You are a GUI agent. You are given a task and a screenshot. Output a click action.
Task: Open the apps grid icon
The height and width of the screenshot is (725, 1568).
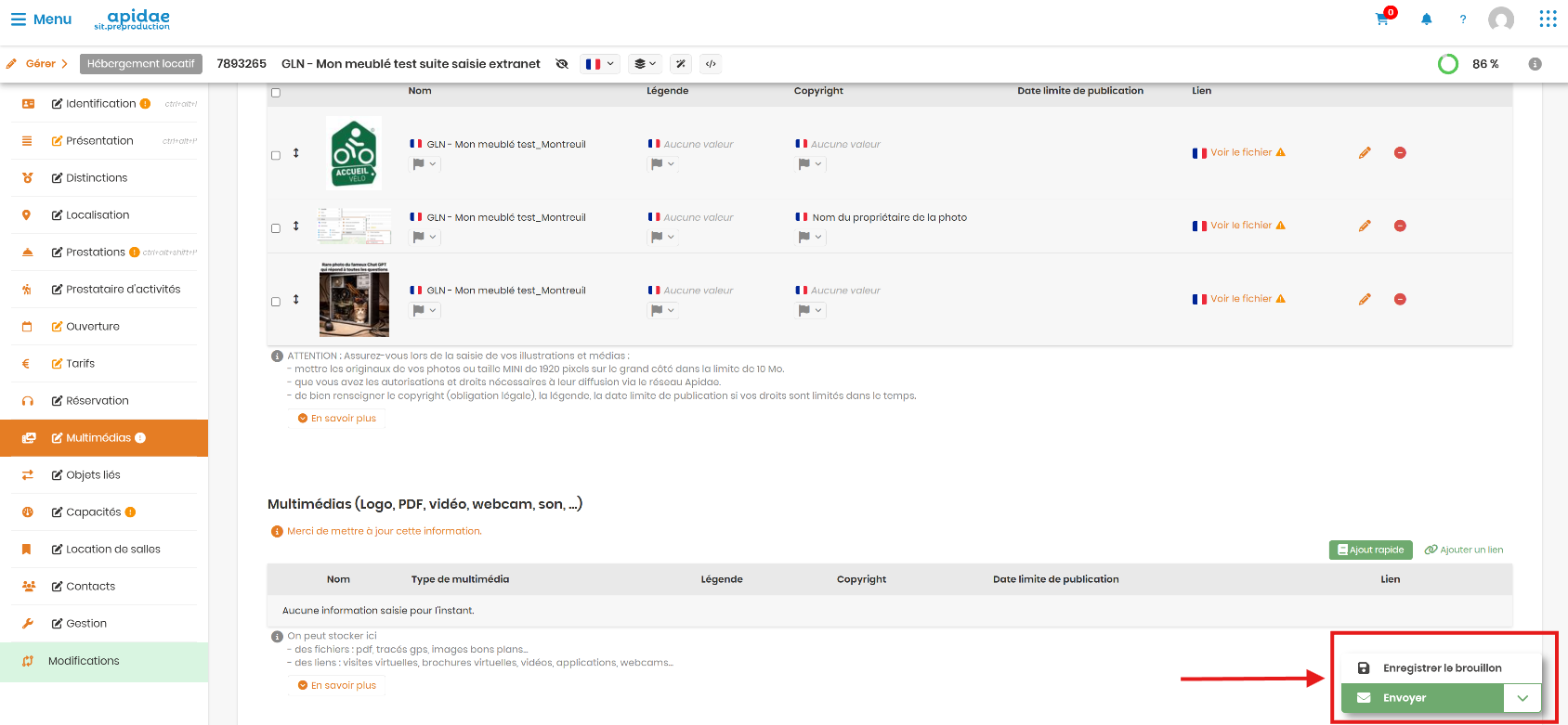tap(1548, 19)
